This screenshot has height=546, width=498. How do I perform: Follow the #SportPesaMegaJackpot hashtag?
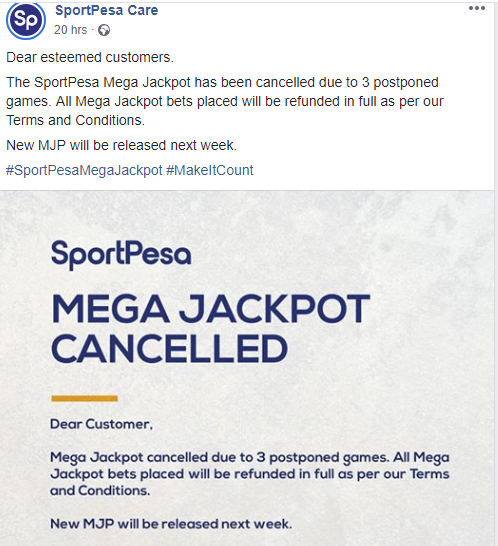(84, 170)
